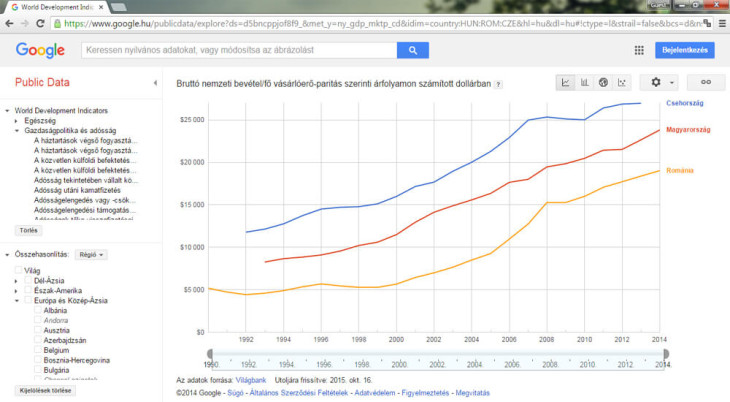
Task: Click the left 1990 time slider handle
Action: (210, 354)
